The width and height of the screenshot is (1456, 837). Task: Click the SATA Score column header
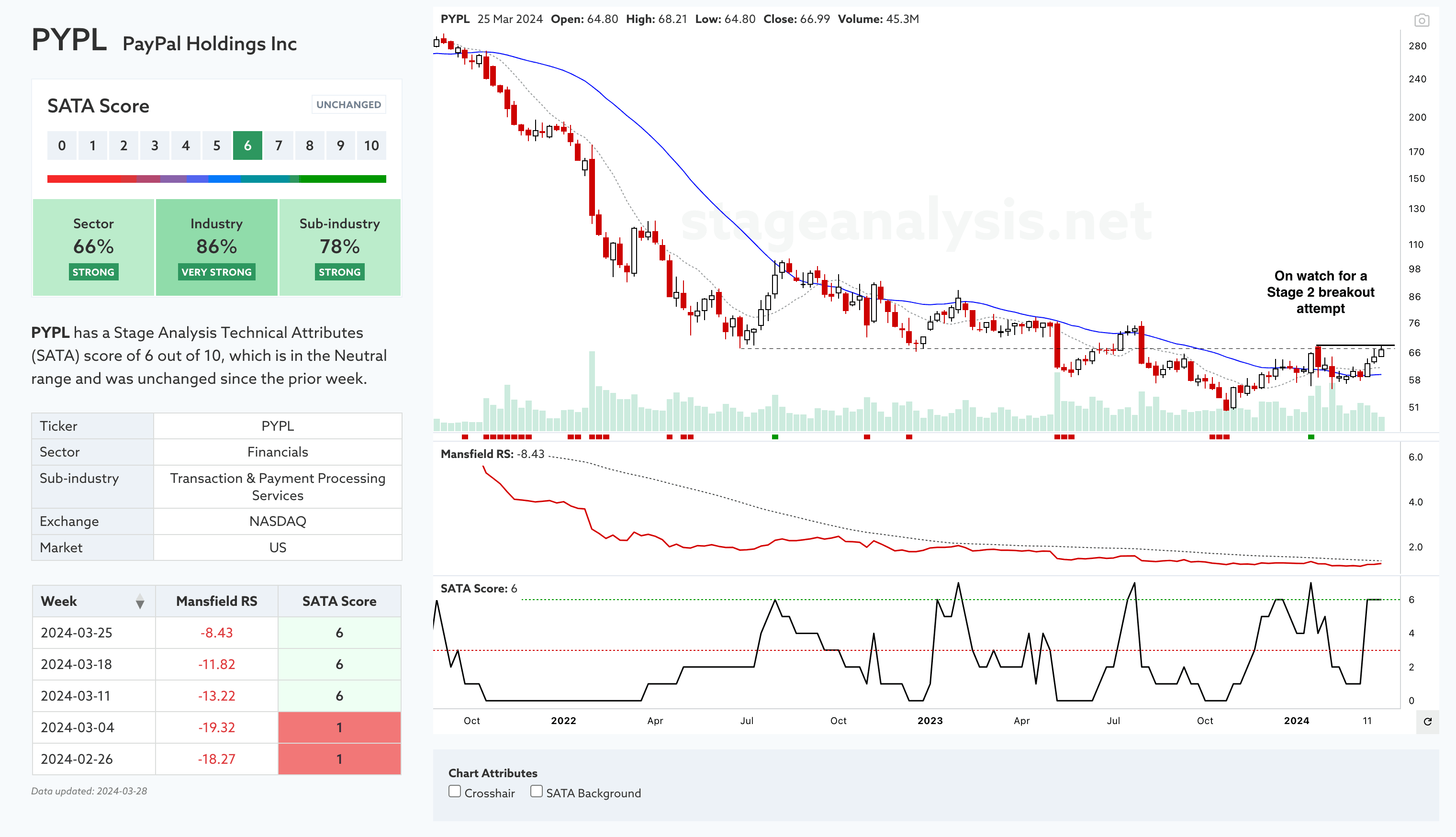(339, 601)
